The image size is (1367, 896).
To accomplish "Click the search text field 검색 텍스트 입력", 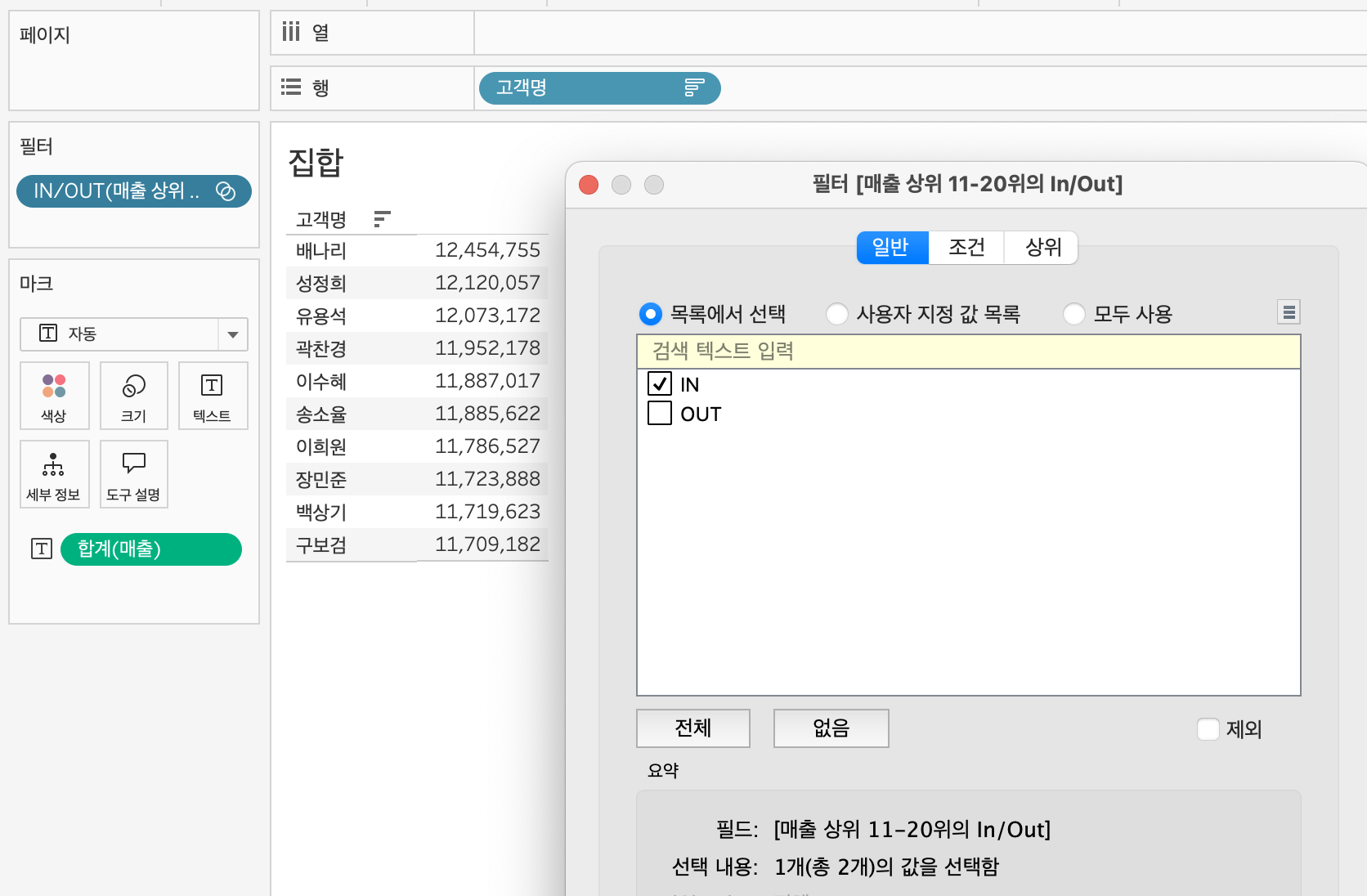I will click(969, 352).
